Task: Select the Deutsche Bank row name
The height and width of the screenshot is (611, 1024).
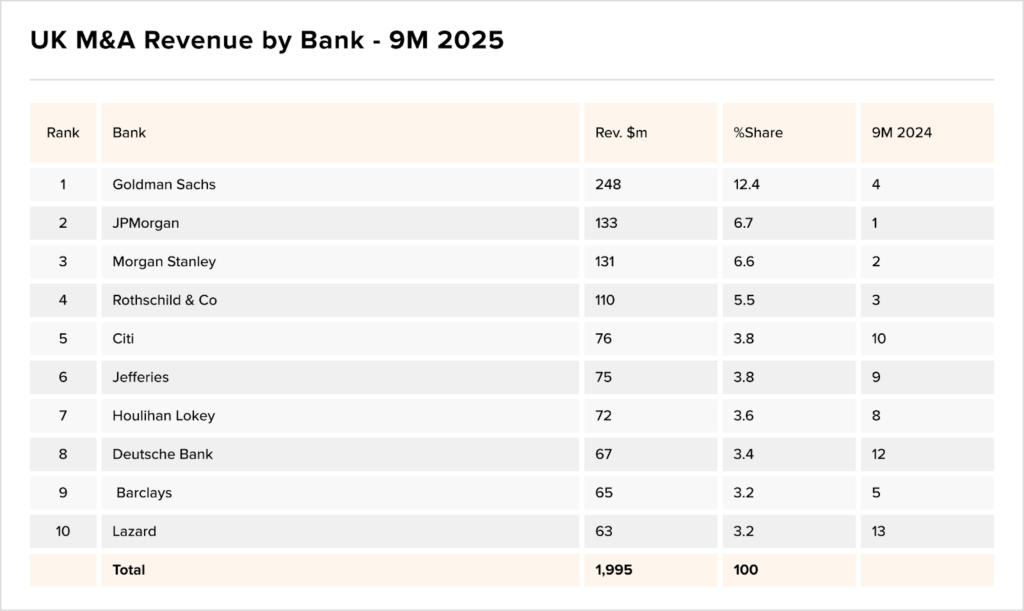Action: (163, 454)
